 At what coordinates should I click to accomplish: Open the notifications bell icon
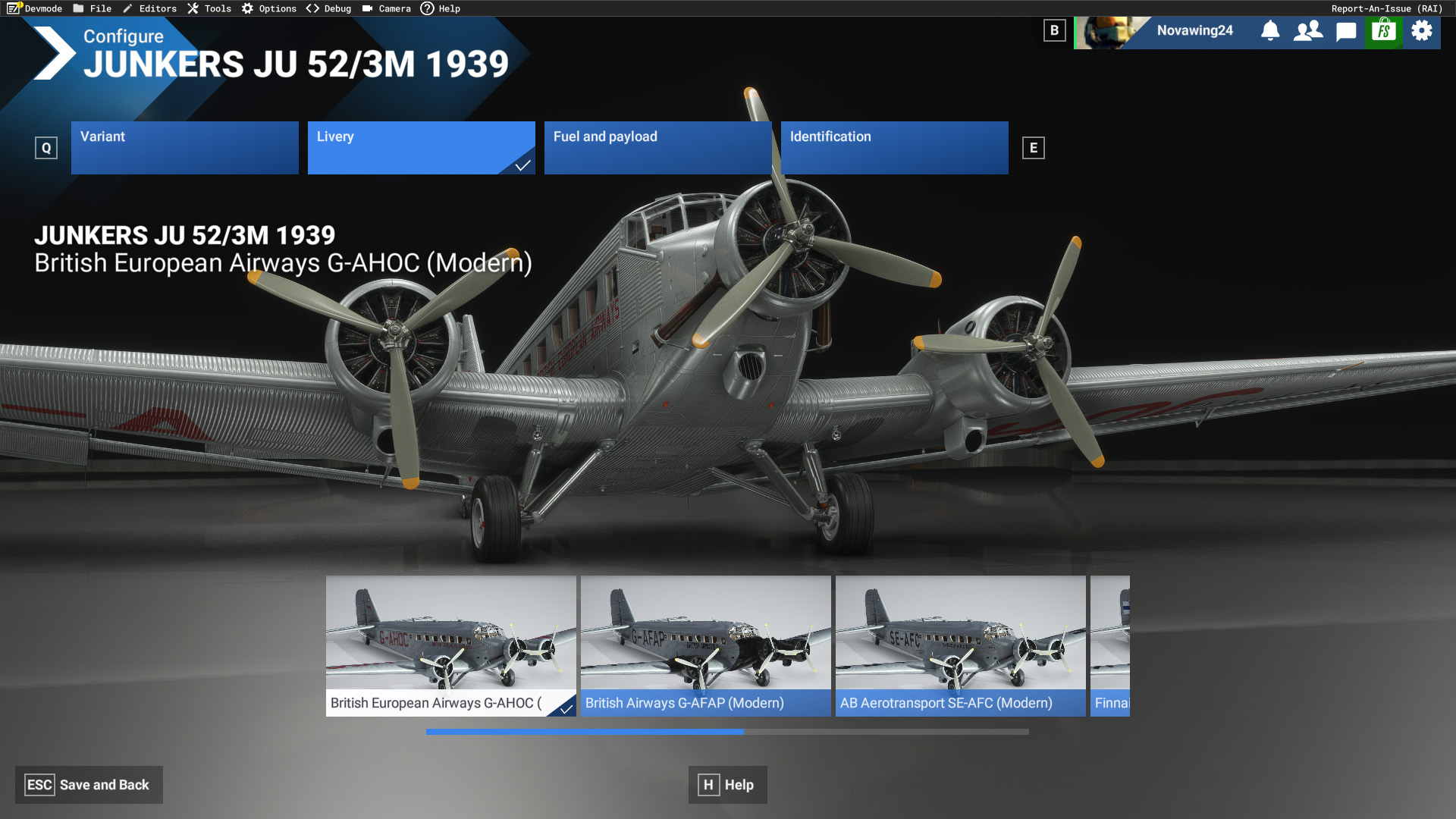[x=1270, y=31]
